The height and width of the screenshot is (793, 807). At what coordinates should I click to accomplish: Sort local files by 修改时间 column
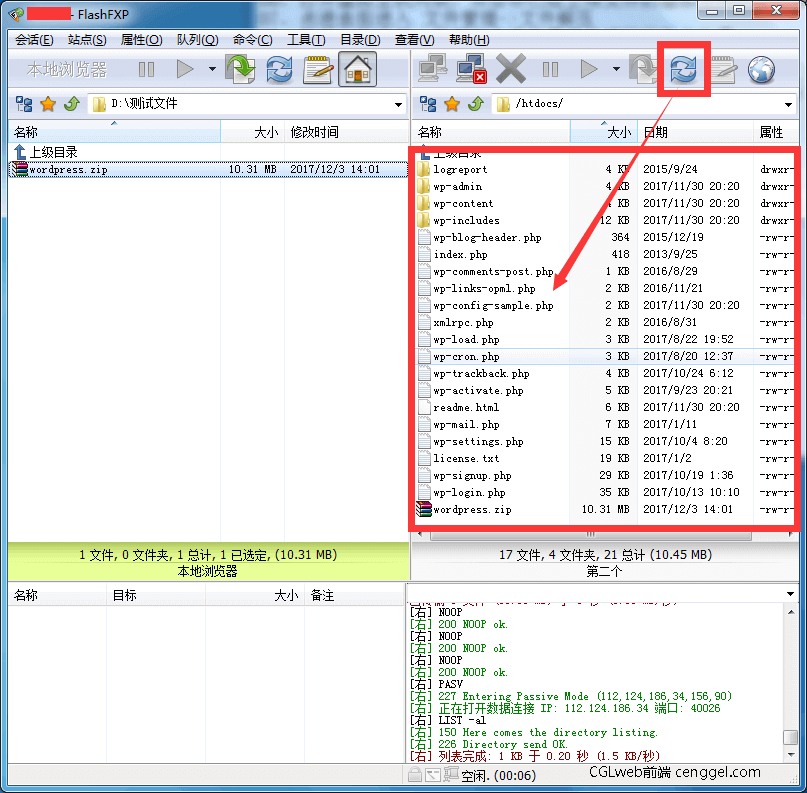(346, 132)
